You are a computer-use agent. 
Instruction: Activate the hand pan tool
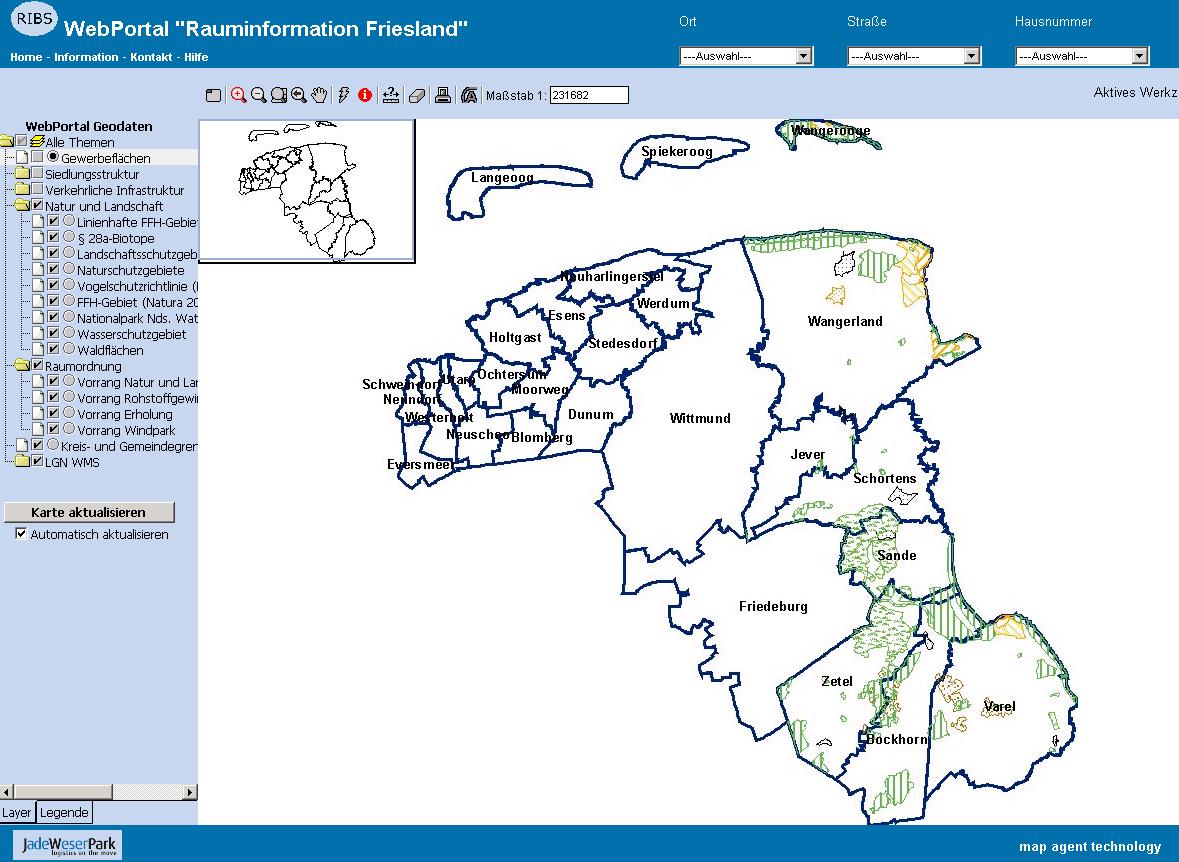coord(319,95)
